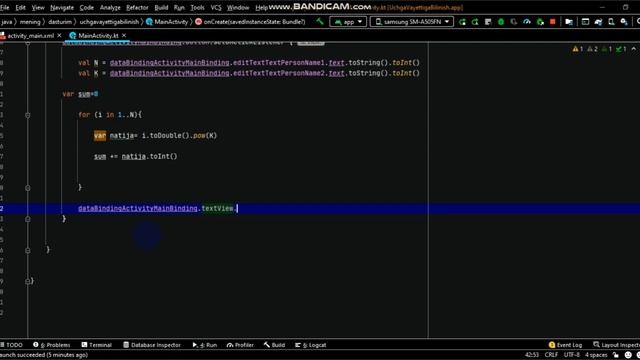Open the Event Log
The image size is (640, 360).
click(x=565, y=345)
